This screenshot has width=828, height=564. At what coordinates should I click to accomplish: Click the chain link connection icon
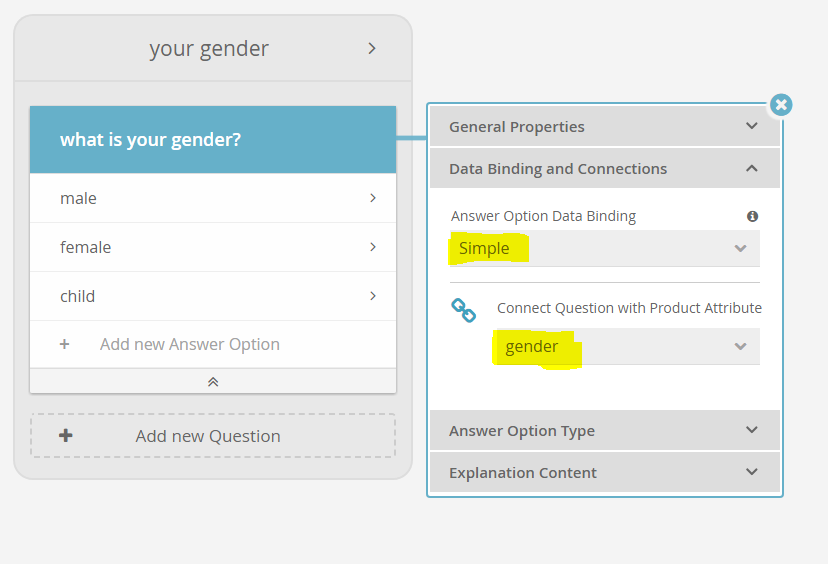coord(463,310)
